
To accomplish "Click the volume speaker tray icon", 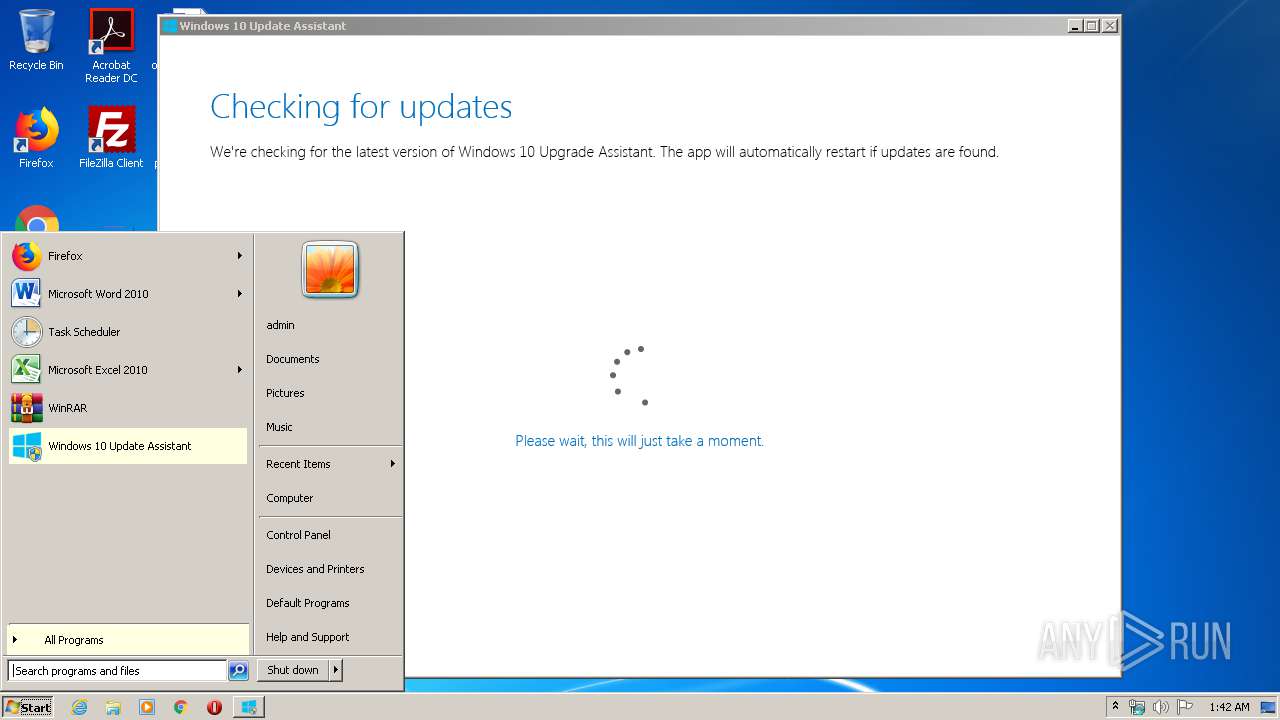I will coord(1160,707).
